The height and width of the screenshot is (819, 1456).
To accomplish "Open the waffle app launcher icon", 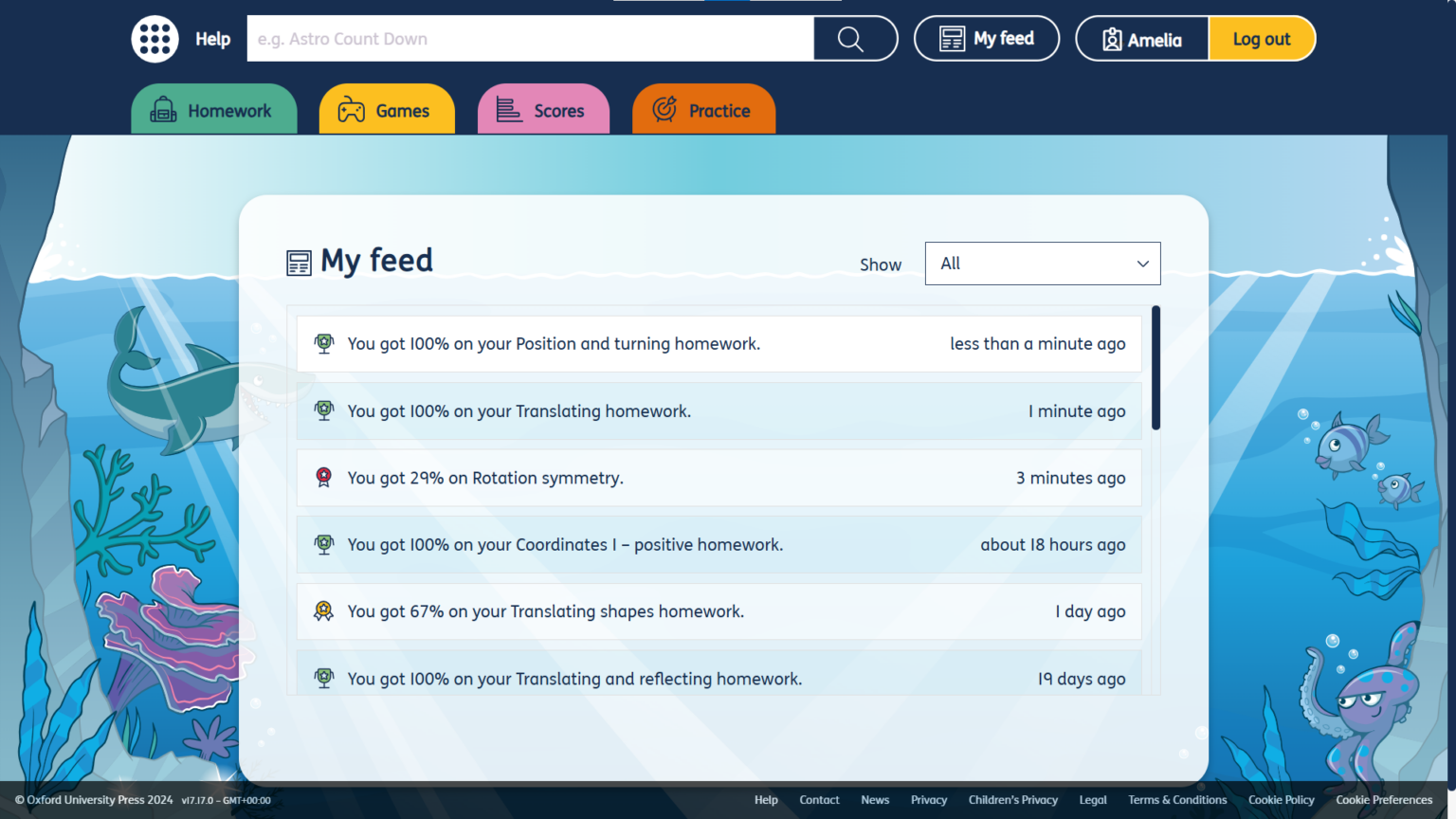I will pyautogui.click(x=155, y=39).
